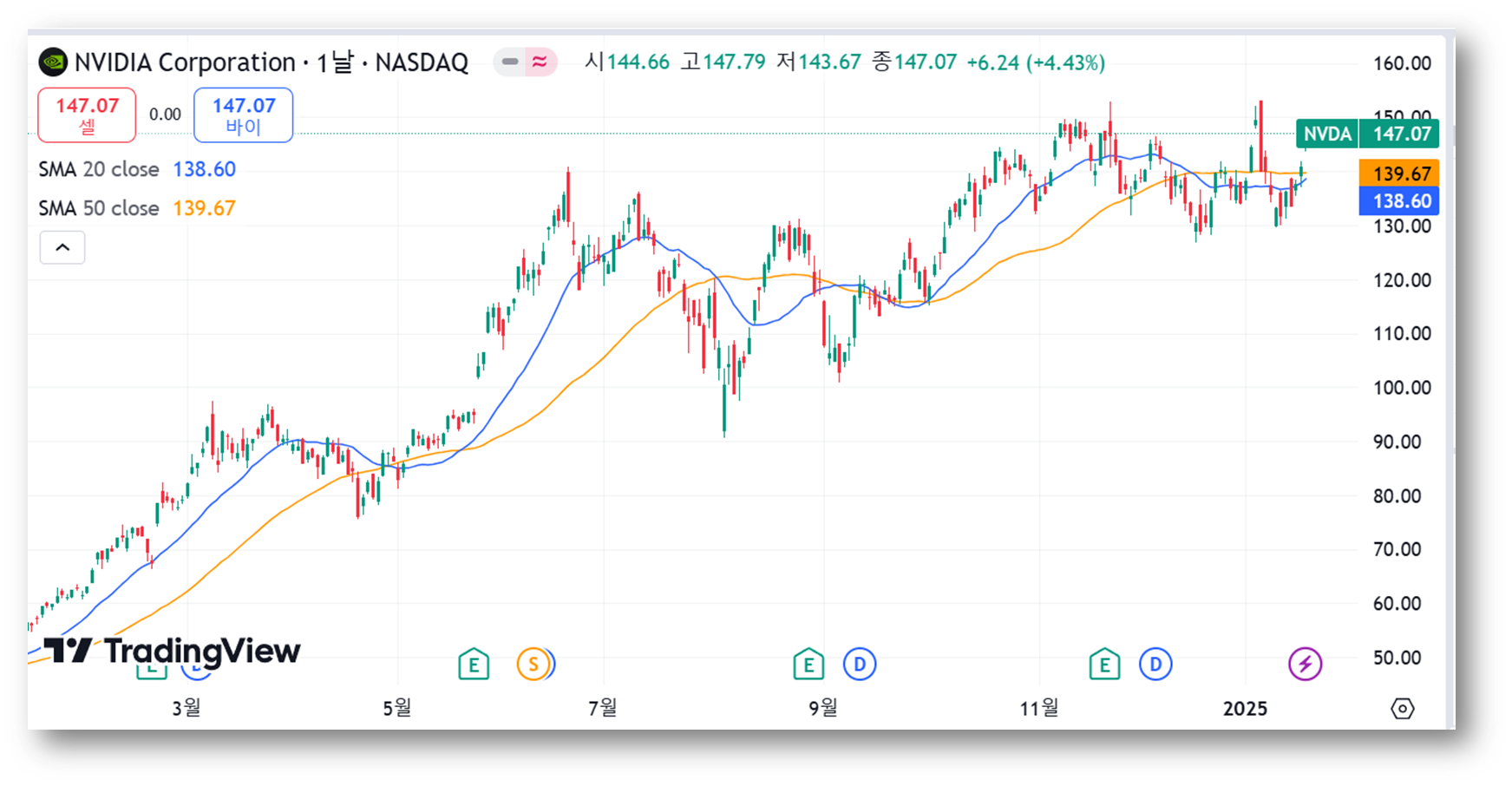Click the 5월 label on the time axis
The image size is (1512, 786).
pyautogui.click(x=397, y=708)
